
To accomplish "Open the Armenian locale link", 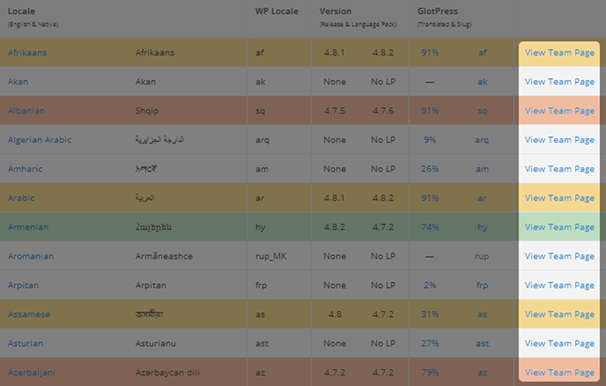I will click(x=28, y=227).
